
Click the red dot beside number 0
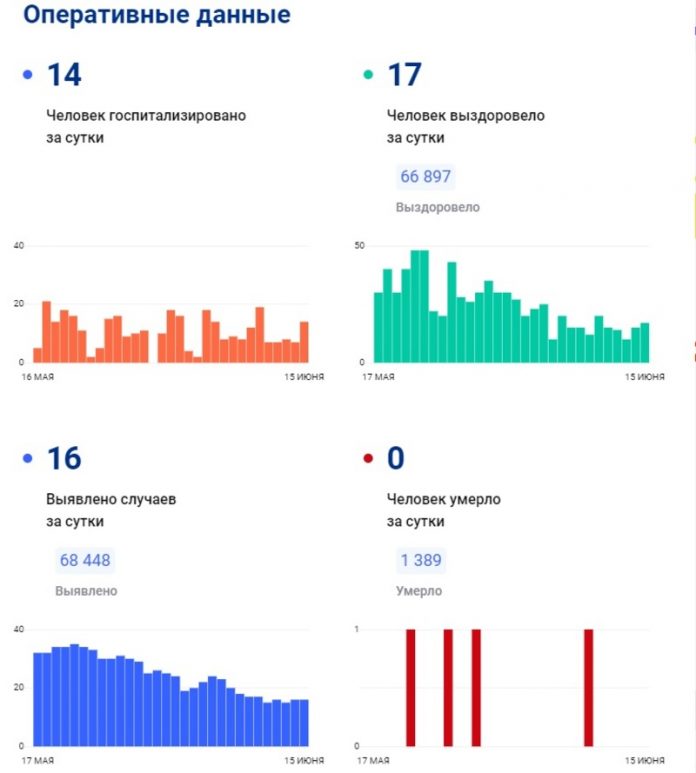pyautogui.click(x=368, y=458)
